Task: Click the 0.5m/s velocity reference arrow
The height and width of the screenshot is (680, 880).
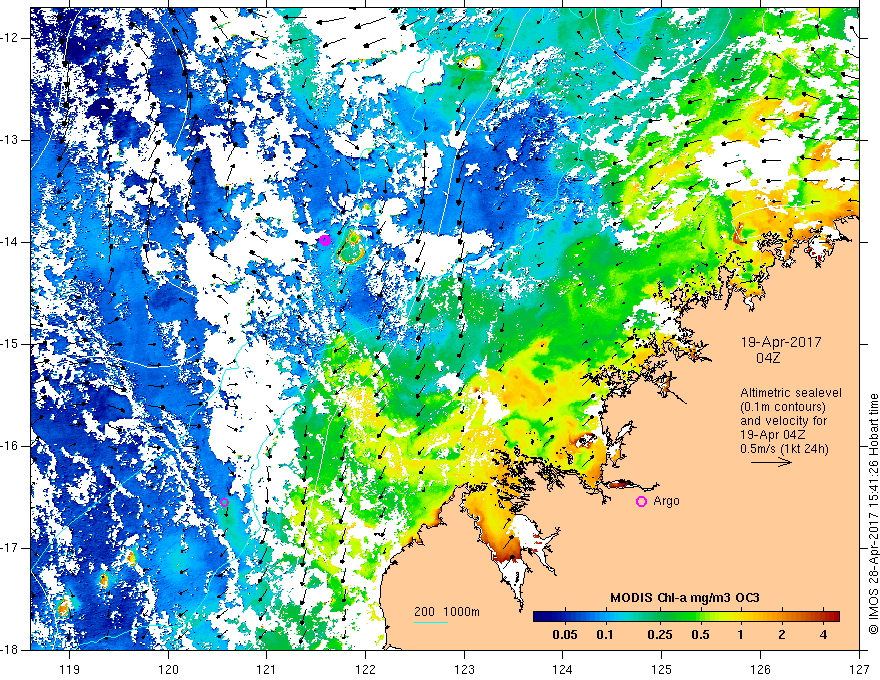Action: (771, 462)
